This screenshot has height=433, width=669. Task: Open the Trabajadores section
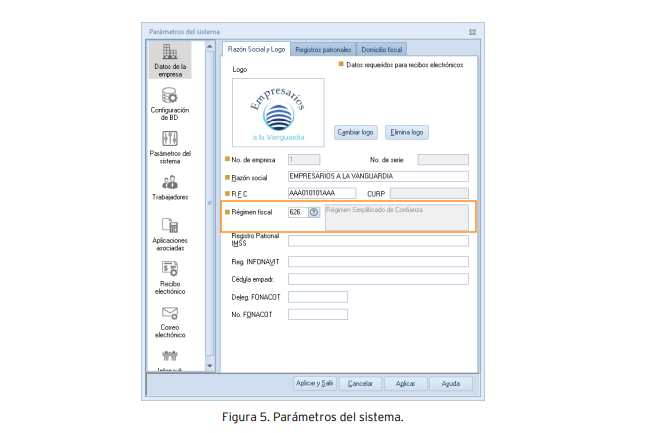point(169,187)
